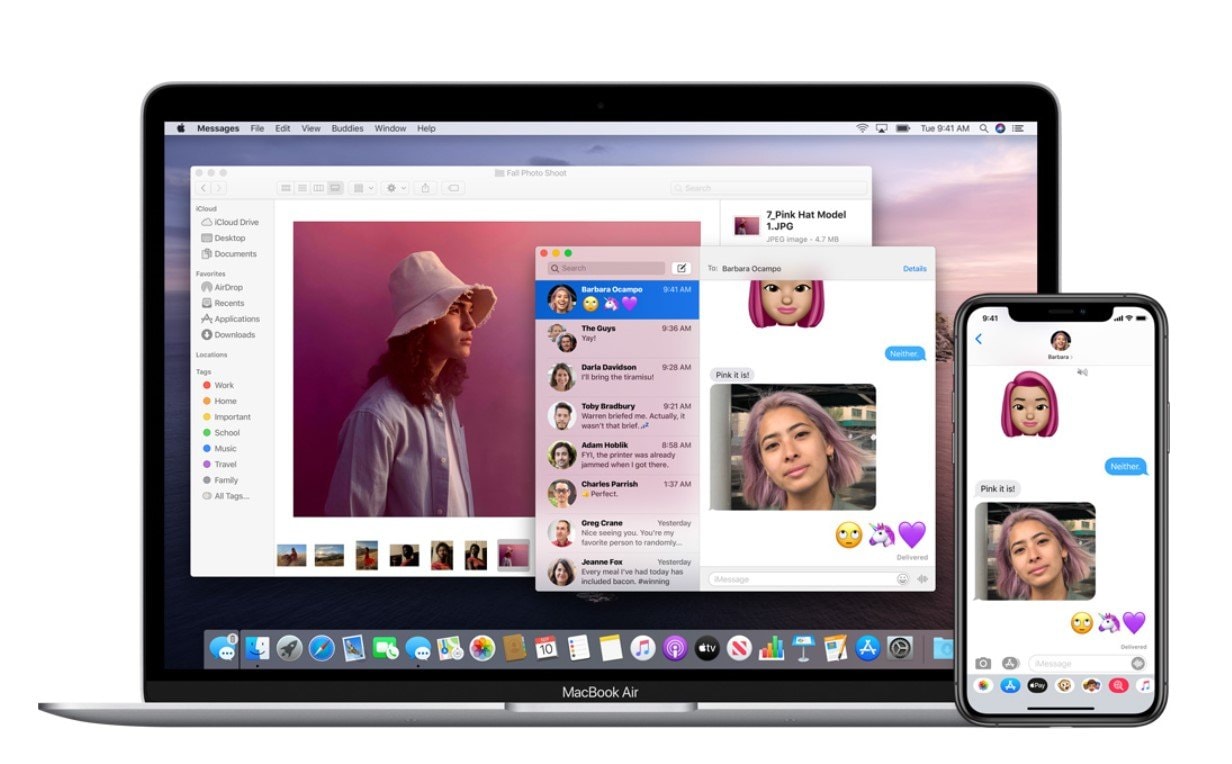Open Safari from the Dock
Screen dimensions: 1232x764
pyautogui.click(x=321, y=648)
